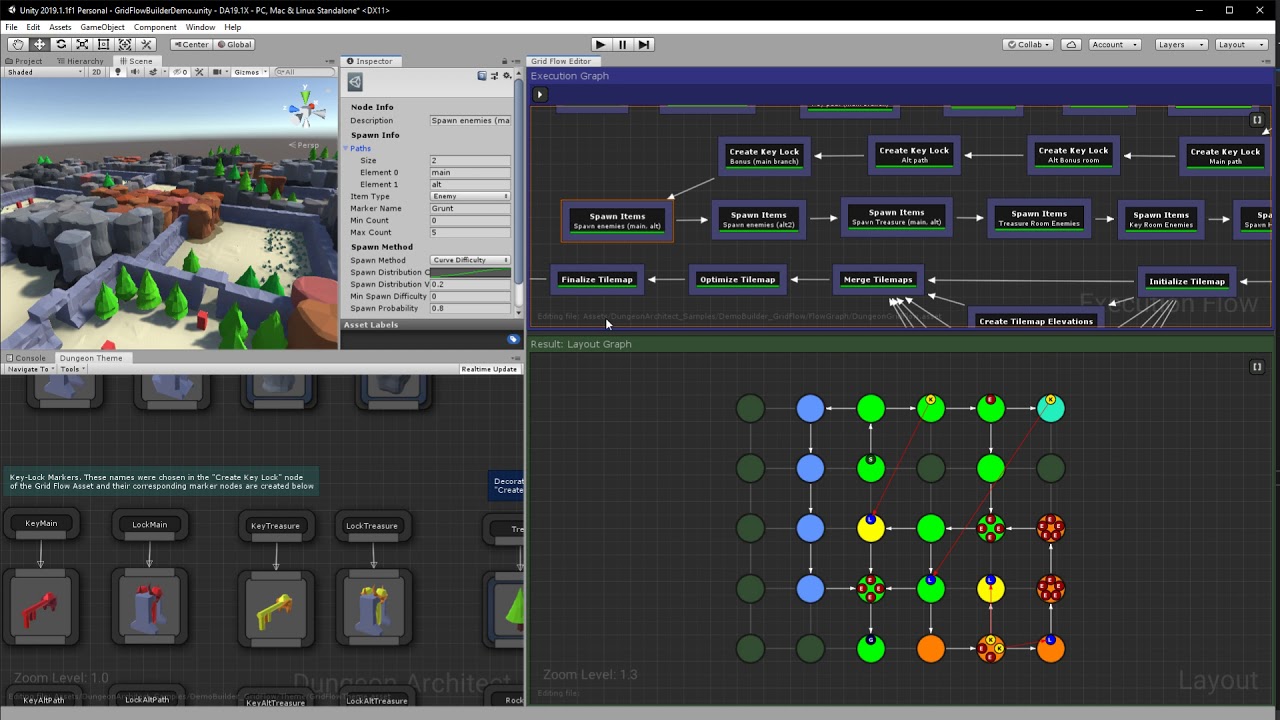Click the scene orientation gizmo

[x=306, y=108]
